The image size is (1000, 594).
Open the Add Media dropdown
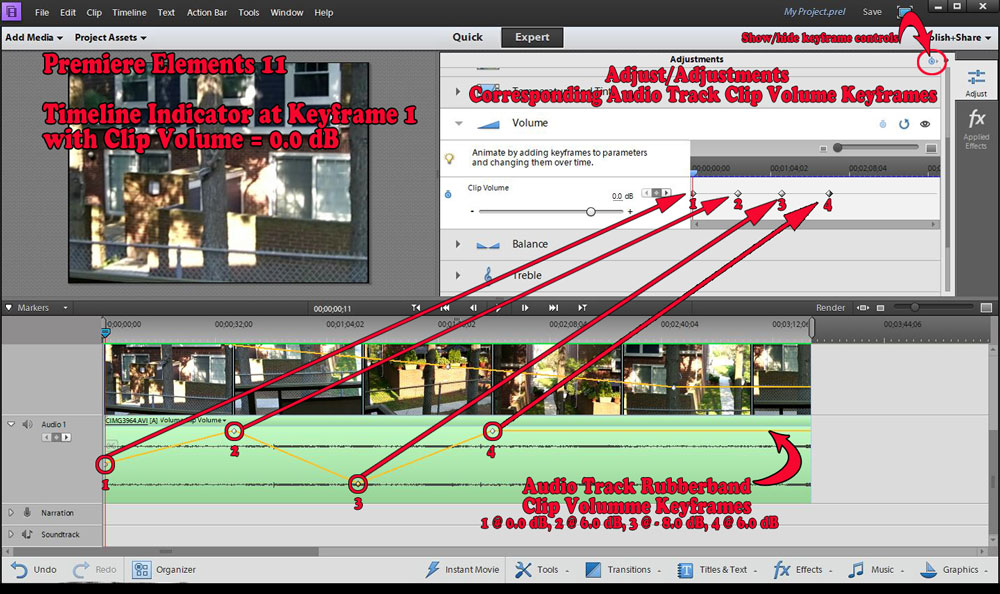click(x=34, y=38)
